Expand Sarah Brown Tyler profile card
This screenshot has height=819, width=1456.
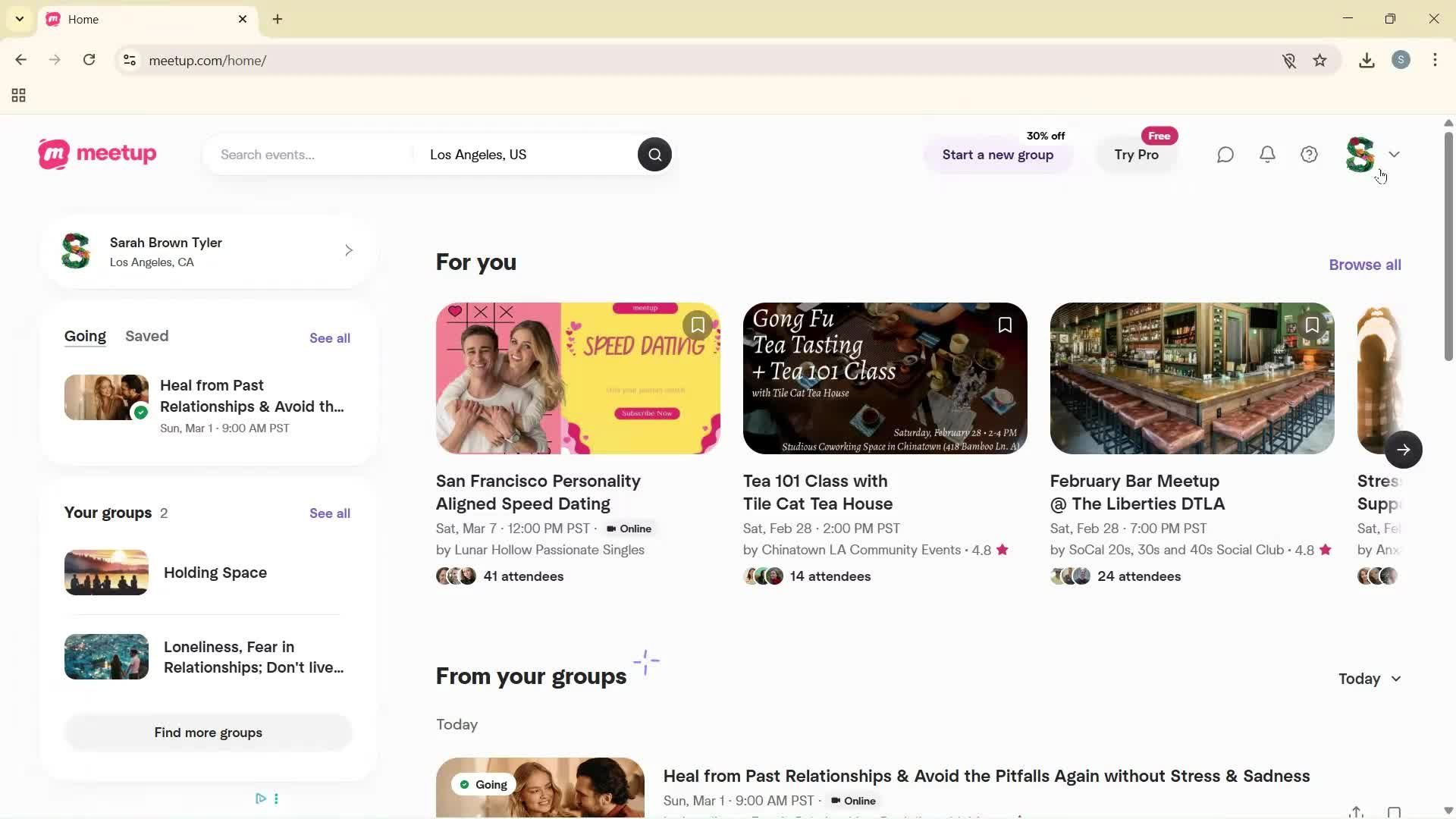click(x=348, y=250)
